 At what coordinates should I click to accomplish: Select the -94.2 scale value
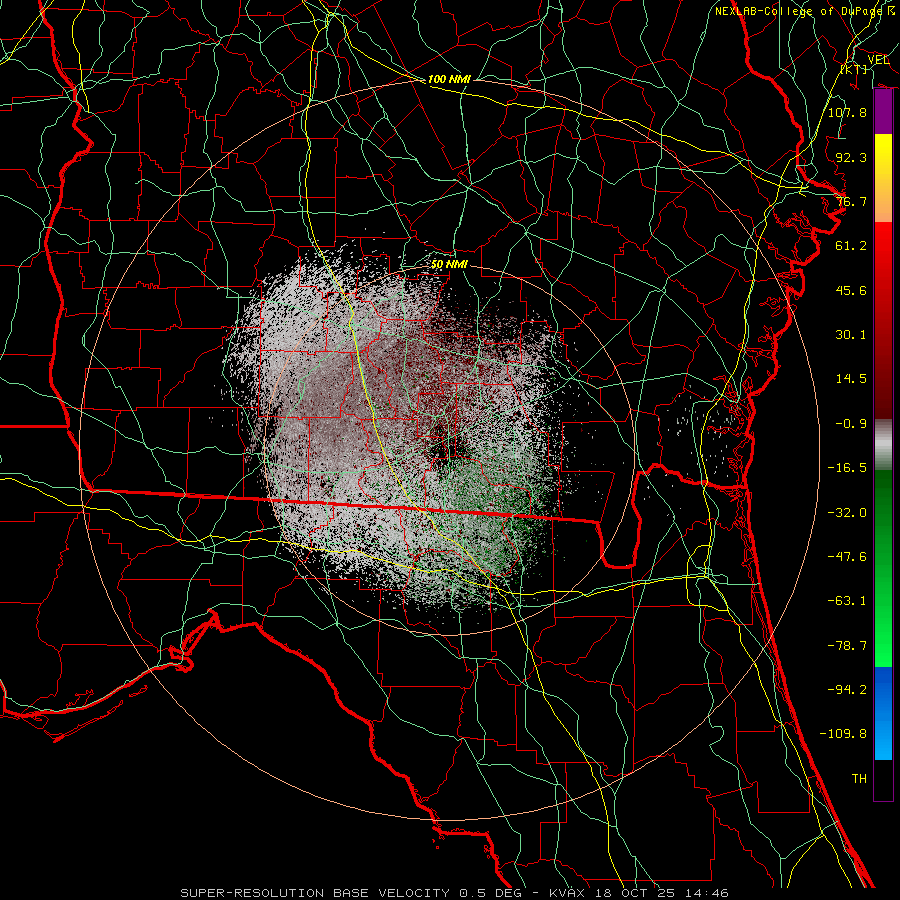[x=847, y=690]
